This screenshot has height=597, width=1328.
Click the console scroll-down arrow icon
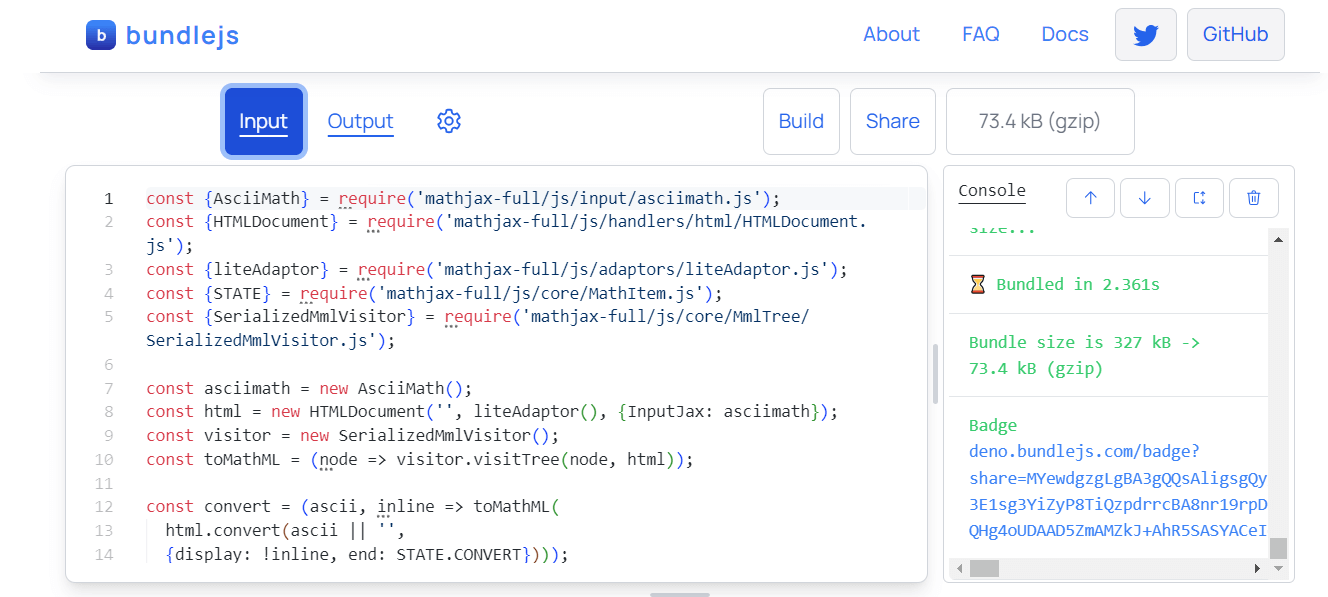tap(1145, 198)
